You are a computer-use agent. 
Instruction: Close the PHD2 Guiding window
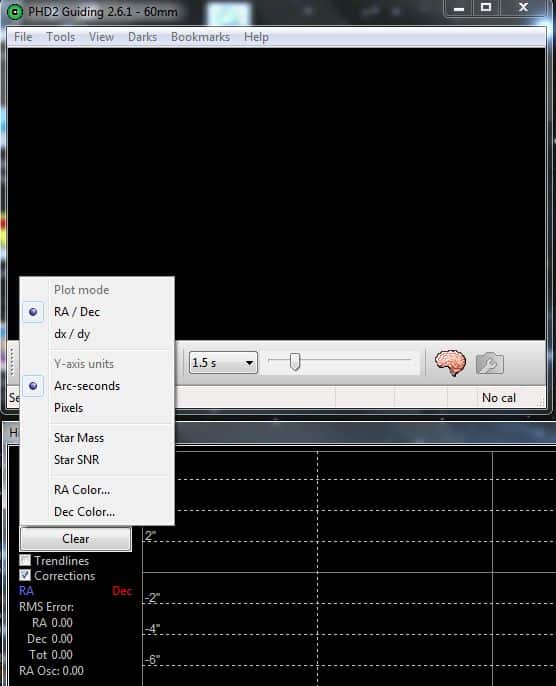(523, 8)
